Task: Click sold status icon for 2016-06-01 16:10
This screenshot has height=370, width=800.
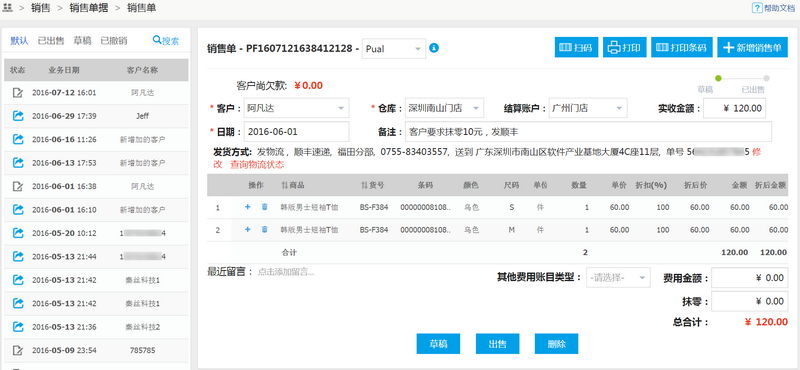Action: (x=18, y=209)
